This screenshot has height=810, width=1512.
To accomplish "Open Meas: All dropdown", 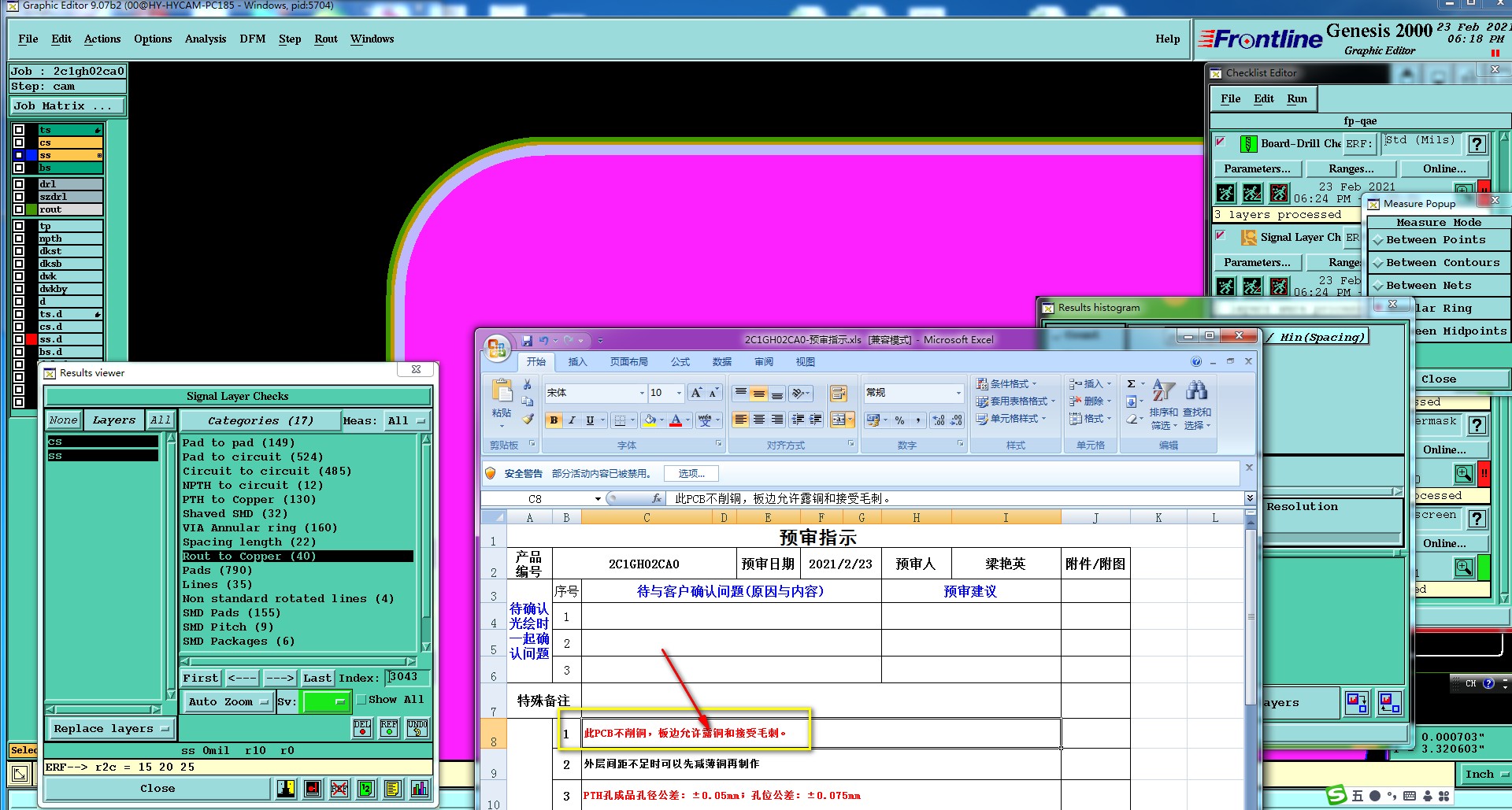I will pos(406,420).
